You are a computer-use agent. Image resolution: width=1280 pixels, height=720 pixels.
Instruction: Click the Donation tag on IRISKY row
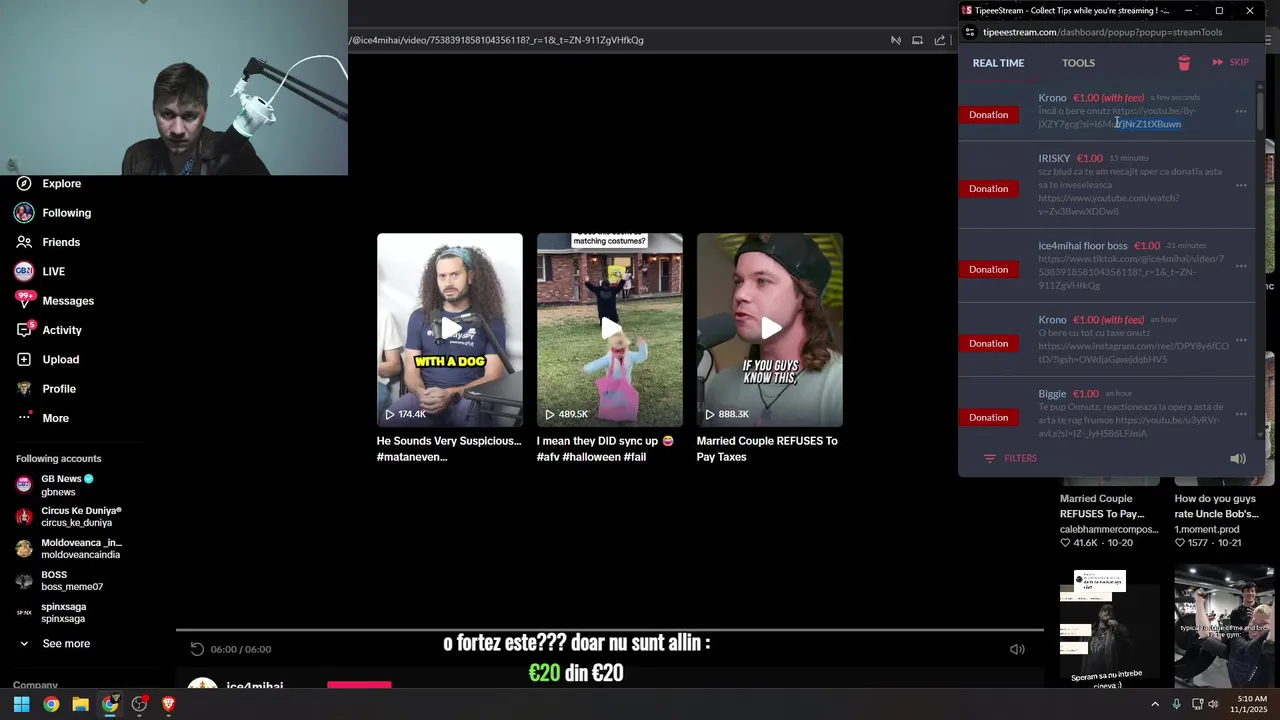[x=988, y=189]
